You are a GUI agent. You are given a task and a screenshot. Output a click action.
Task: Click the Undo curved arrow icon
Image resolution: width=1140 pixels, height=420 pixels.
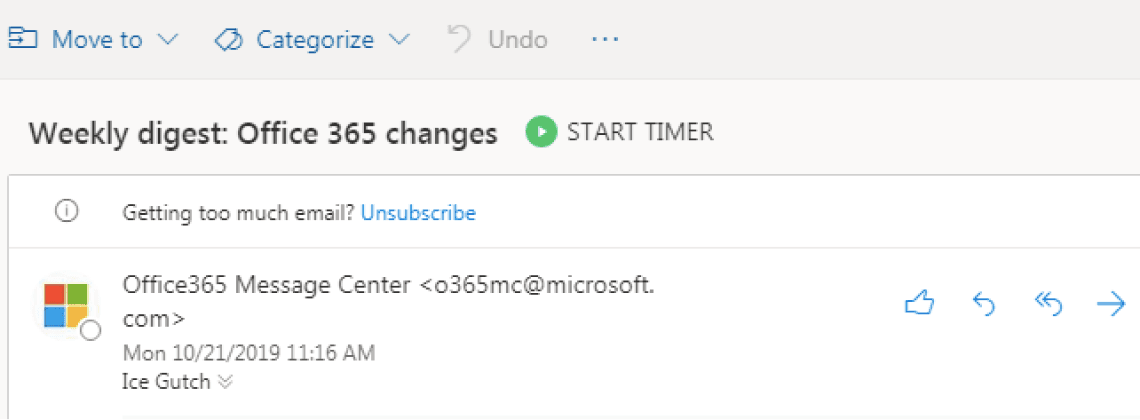click(460, 39)
